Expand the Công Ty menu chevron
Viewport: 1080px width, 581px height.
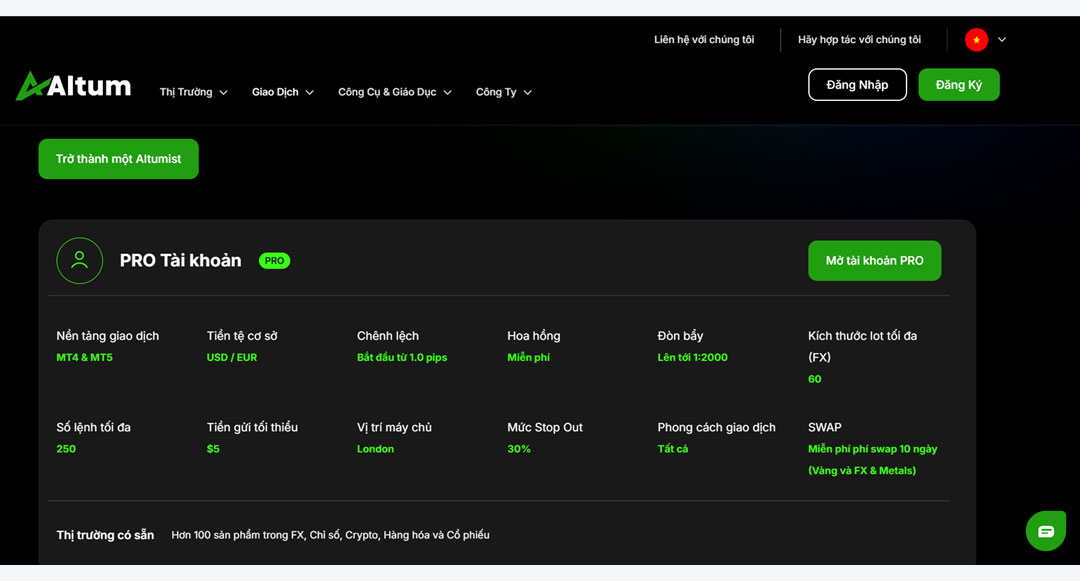[528, 92]
